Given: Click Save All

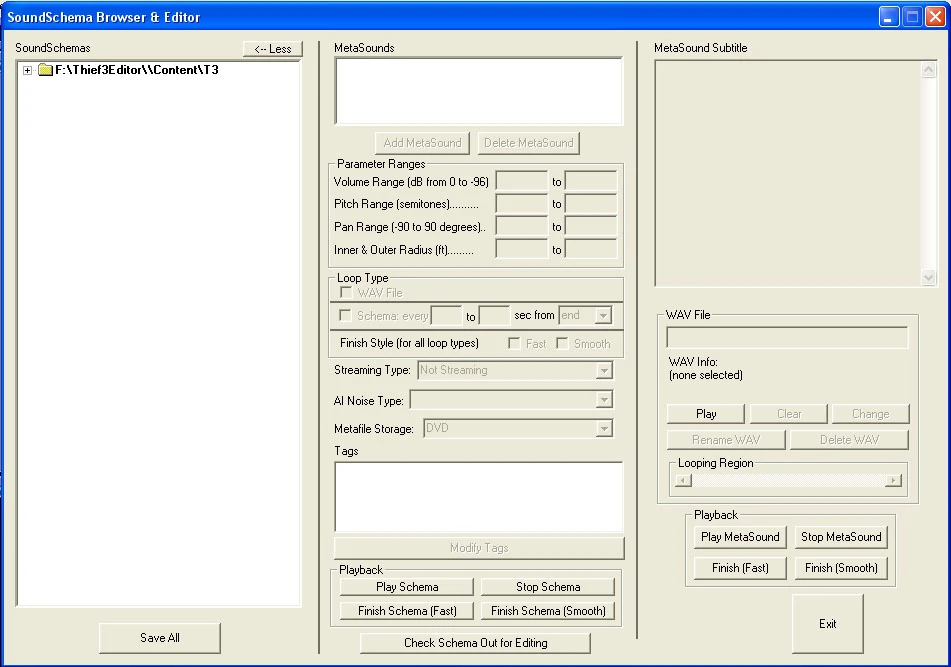Looking at the screenshot, I should click(160, 638).
